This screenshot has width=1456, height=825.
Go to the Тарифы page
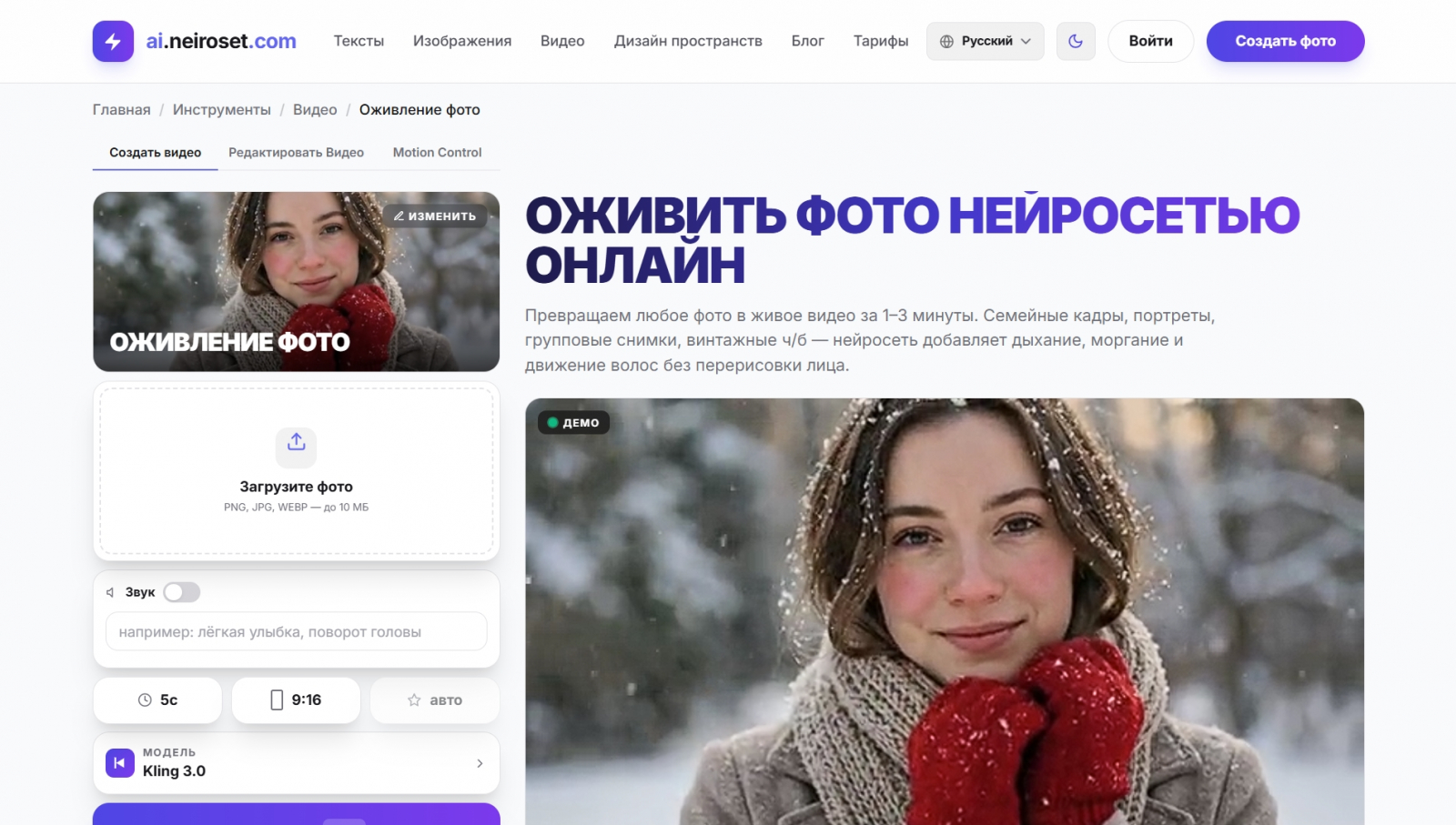[881, 41]
